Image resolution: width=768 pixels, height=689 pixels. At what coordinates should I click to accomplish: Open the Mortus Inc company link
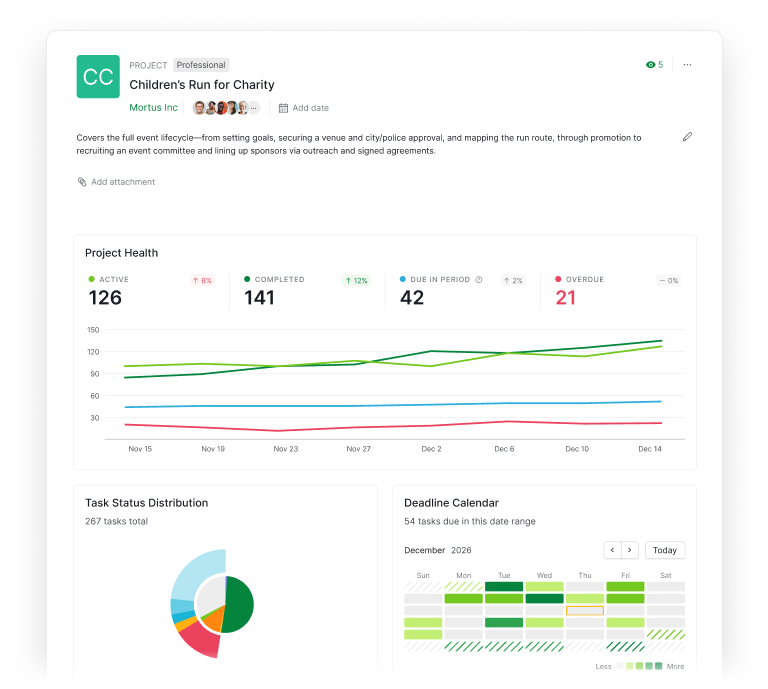[153, 107]
